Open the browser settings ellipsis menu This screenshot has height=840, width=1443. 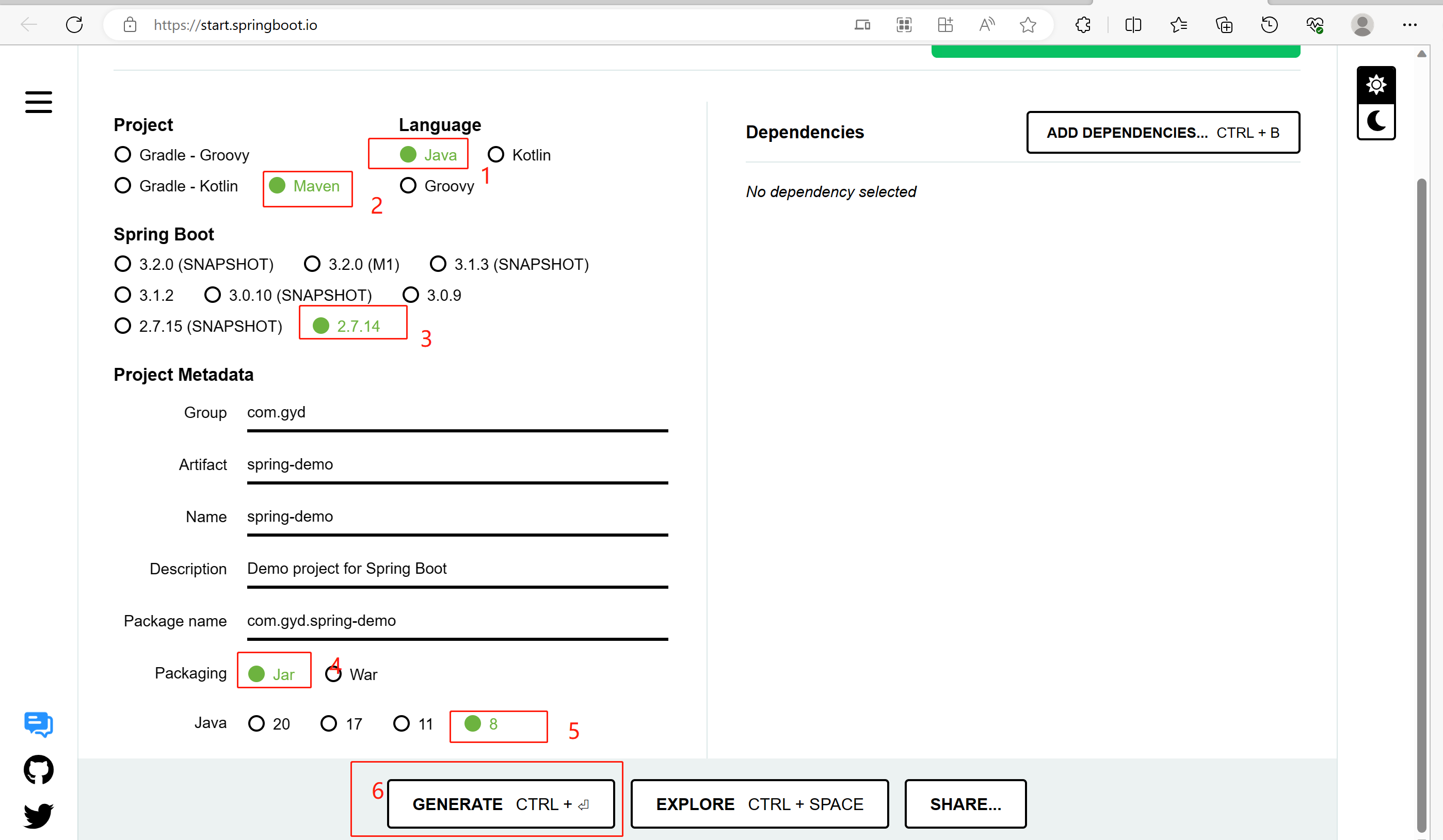(x=1409, y=25)
